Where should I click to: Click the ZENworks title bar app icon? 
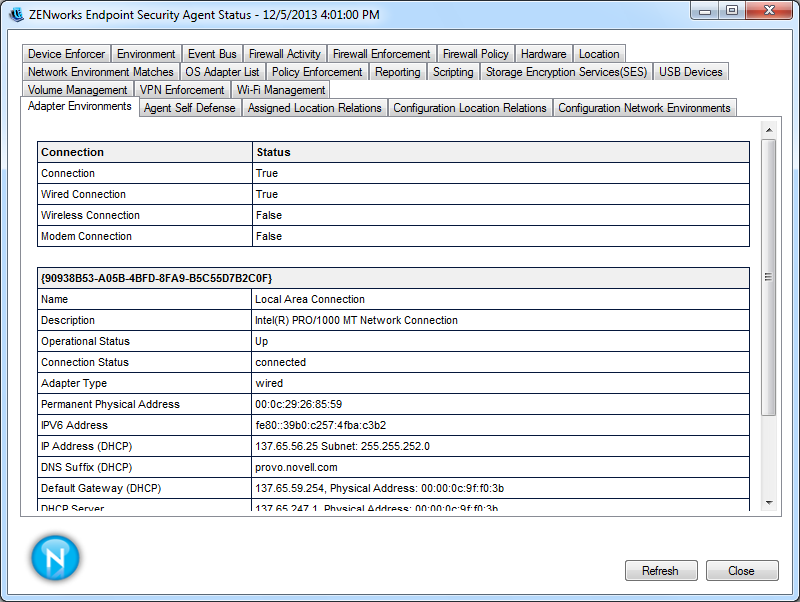16,14
